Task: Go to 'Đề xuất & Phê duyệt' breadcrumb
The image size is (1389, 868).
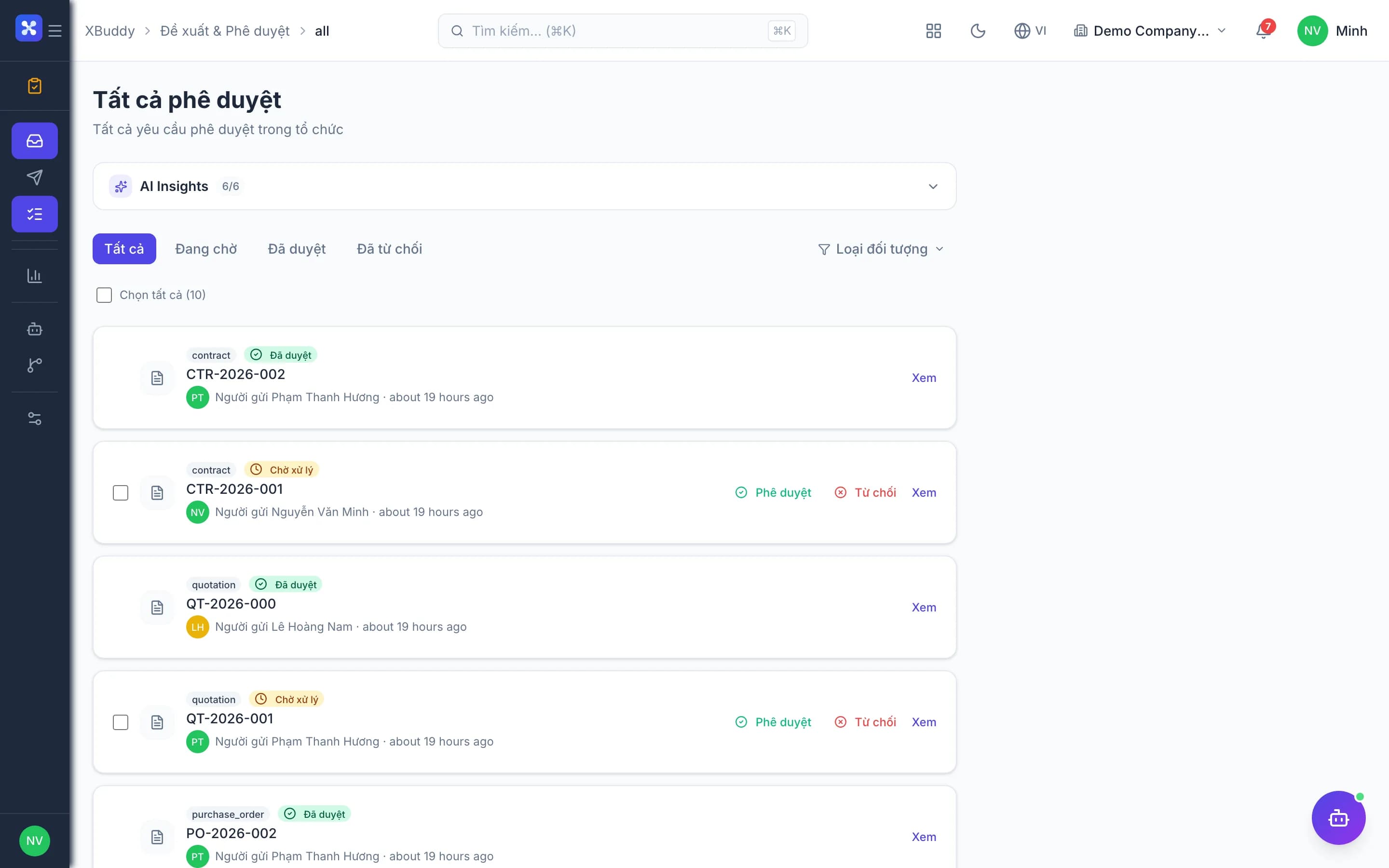Action: click(x=225, y=31)
